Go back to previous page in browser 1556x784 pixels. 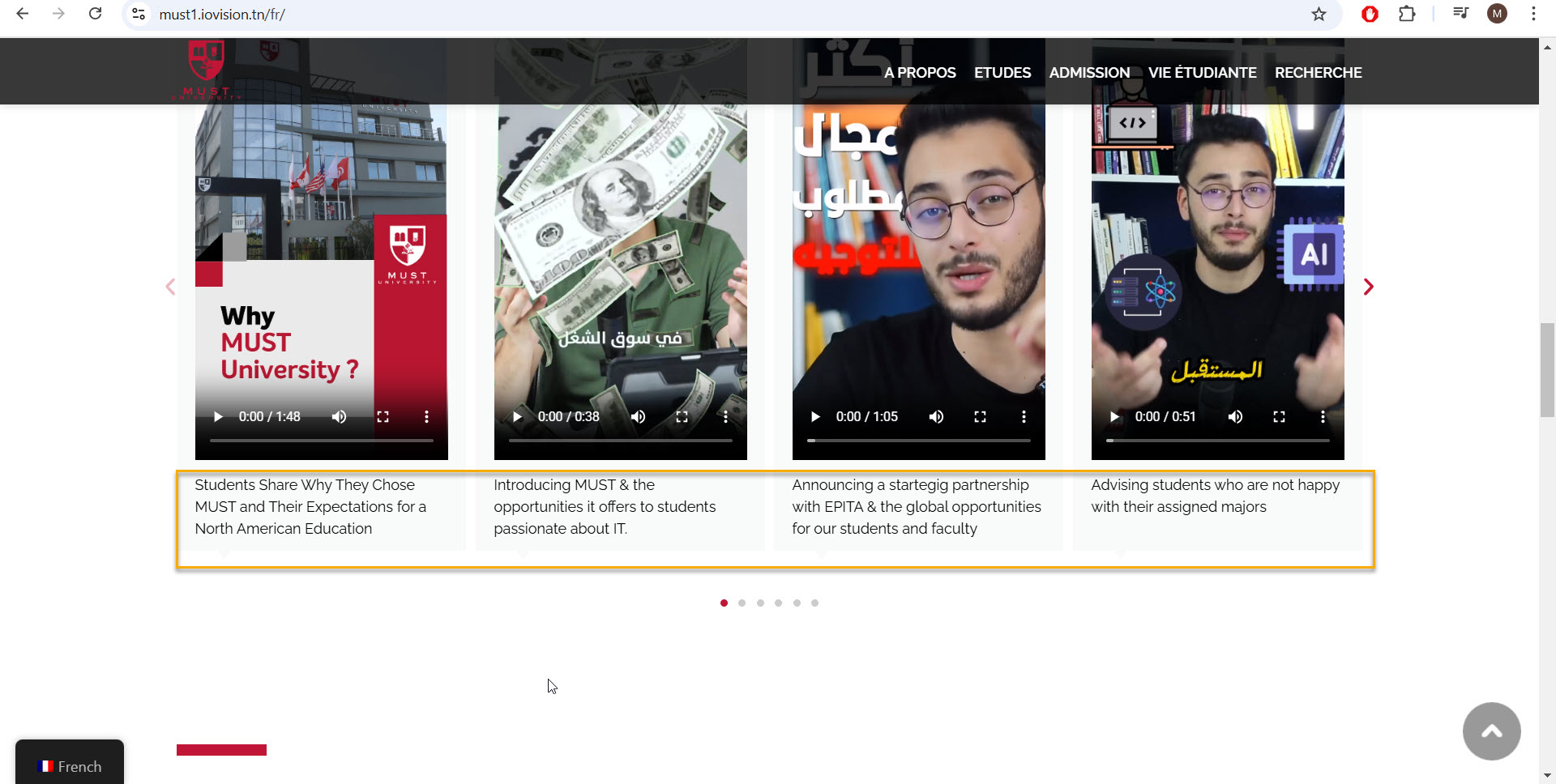(x=22, y=14)
